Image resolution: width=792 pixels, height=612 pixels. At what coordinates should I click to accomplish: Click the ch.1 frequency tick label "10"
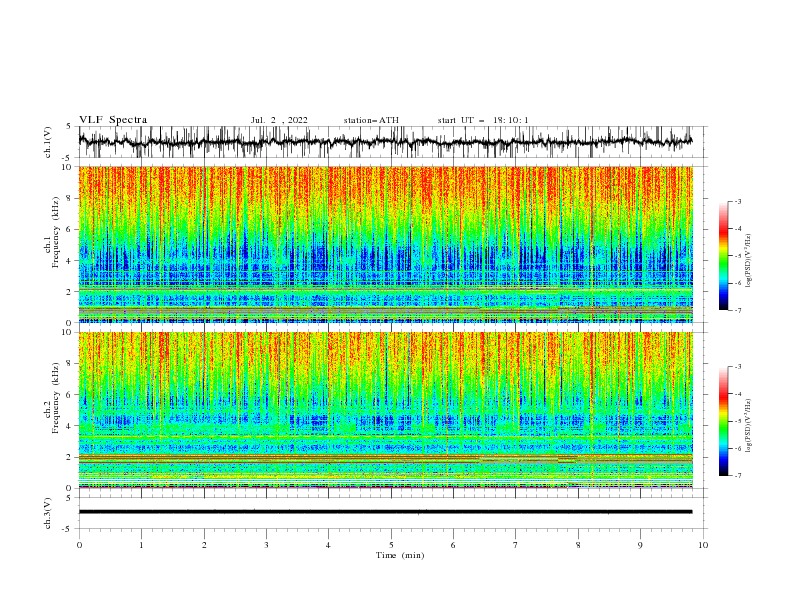pyautogui.click(x=68, y=167)
